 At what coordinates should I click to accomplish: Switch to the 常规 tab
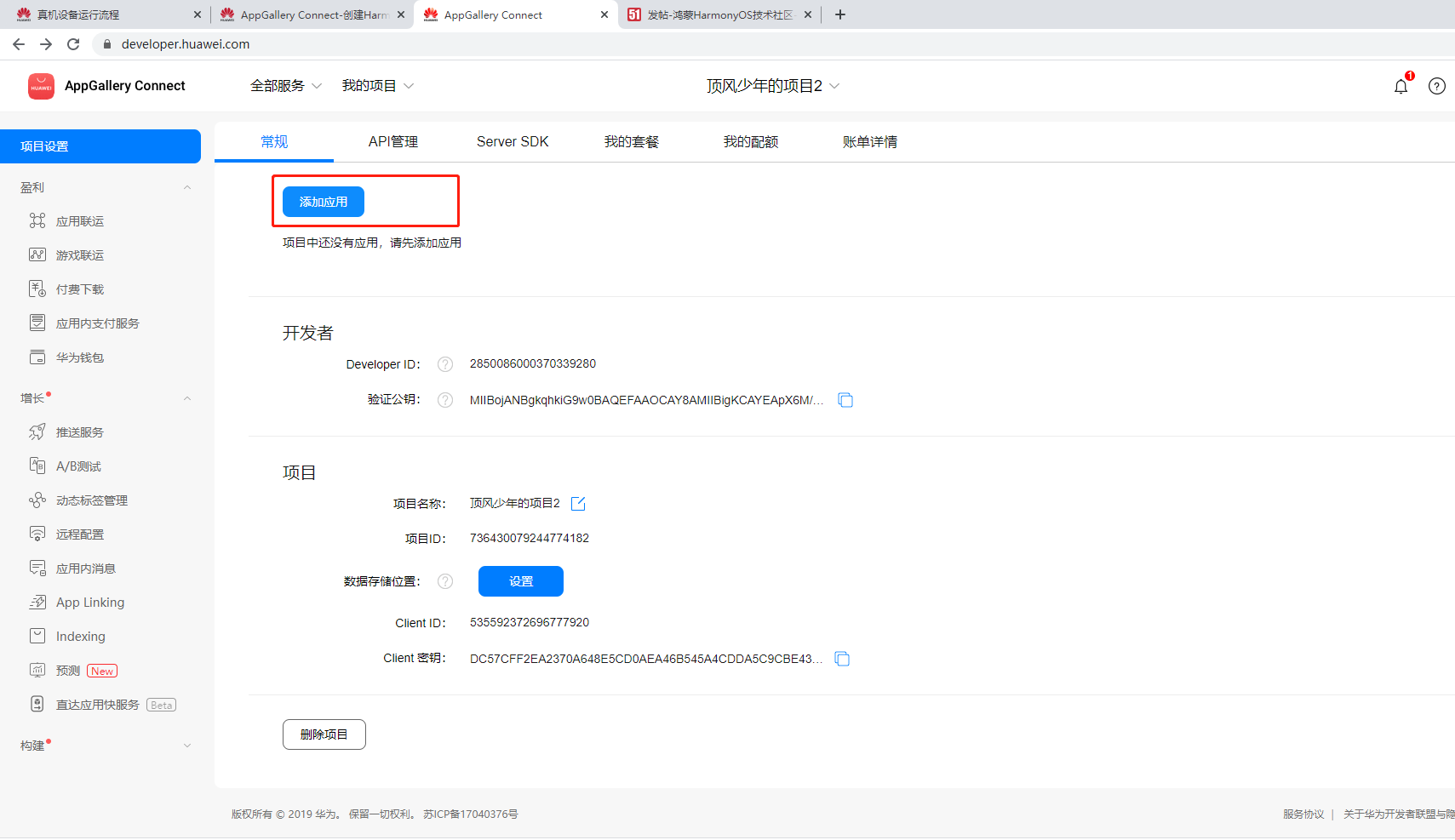(x=274, y=141)
